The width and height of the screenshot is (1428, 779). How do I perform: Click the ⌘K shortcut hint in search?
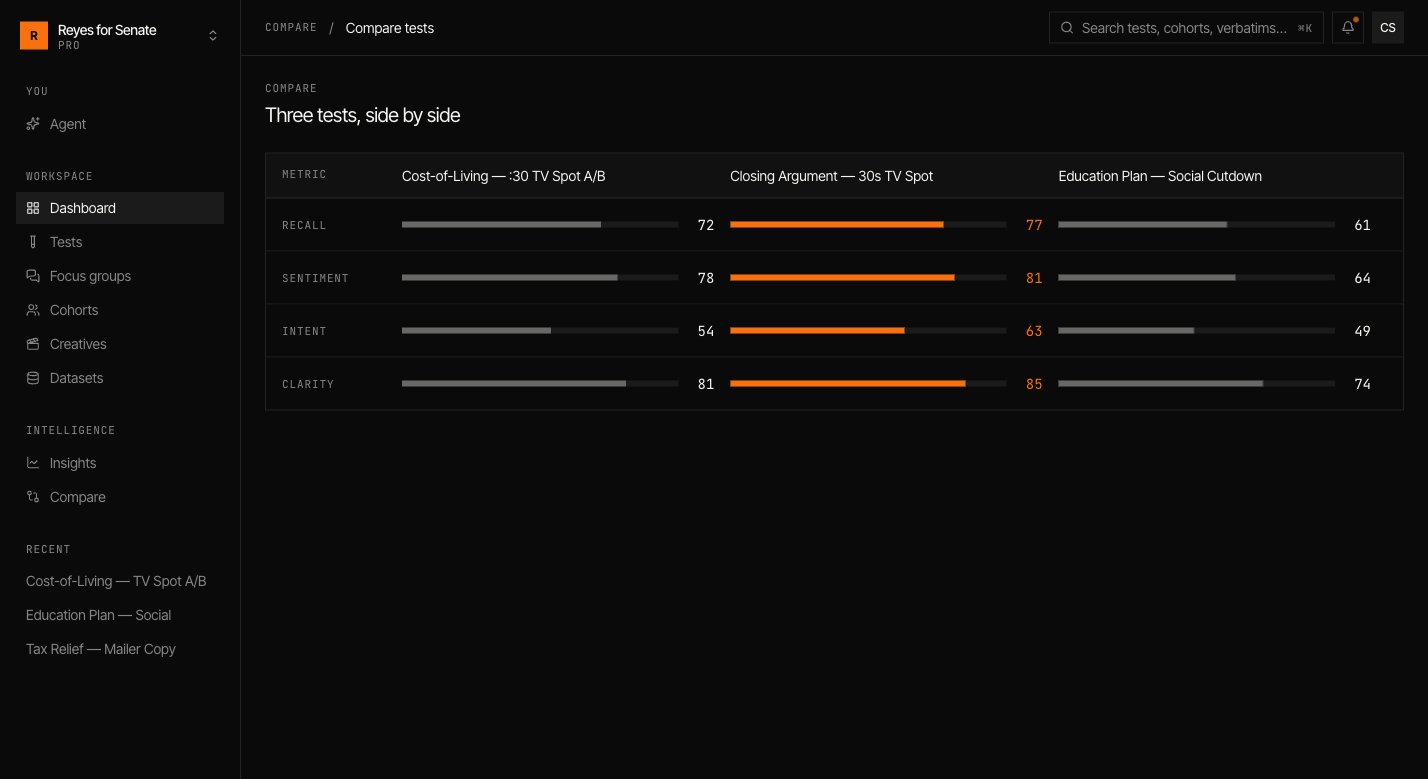1305,28
